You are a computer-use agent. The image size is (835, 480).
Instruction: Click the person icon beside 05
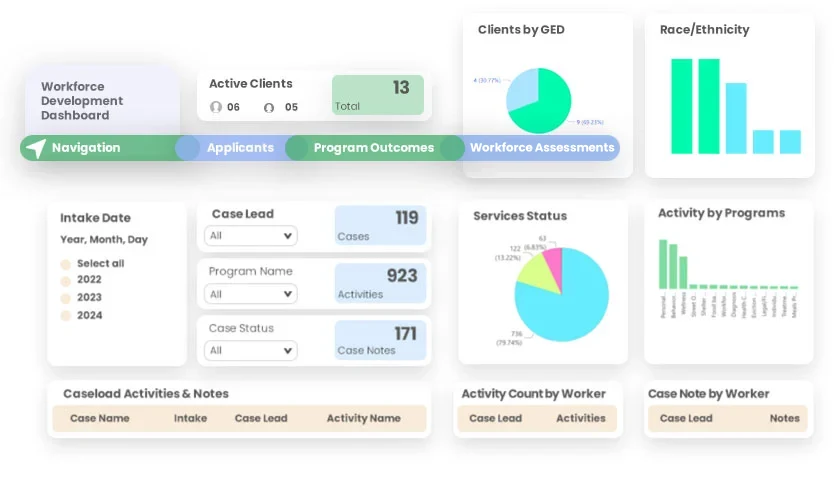tap(269, 107)
